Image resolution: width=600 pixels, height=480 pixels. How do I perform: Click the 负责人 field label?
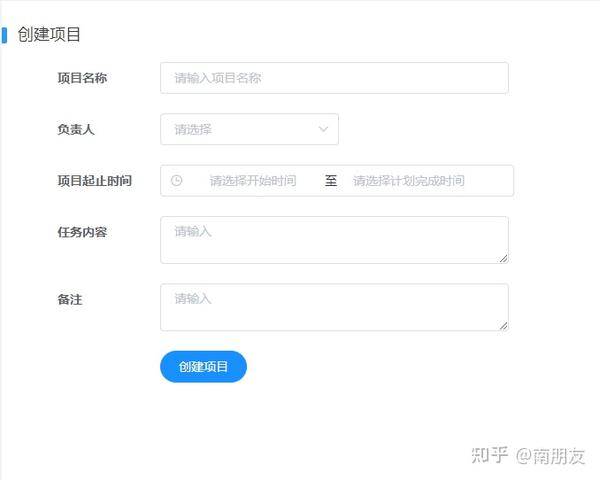(x=76, y=129)
